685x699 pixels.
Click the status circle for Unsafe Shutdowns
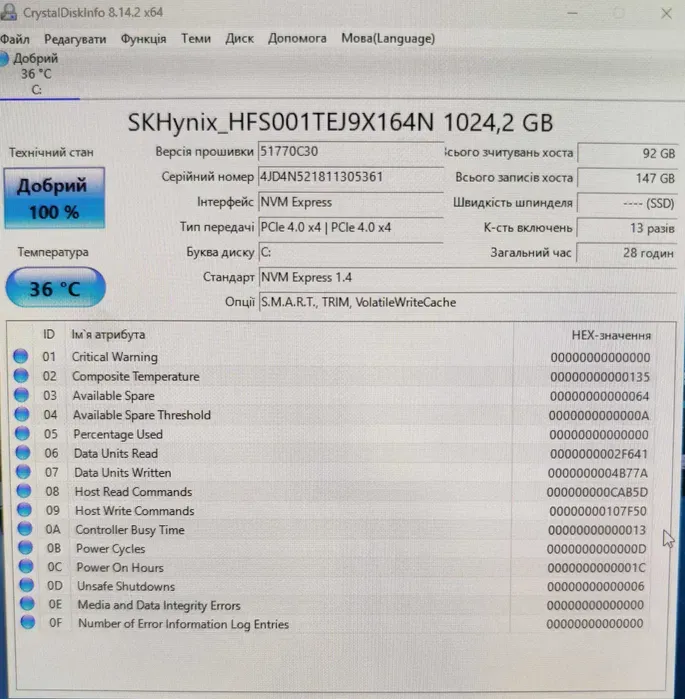click(x=26, y=584)
